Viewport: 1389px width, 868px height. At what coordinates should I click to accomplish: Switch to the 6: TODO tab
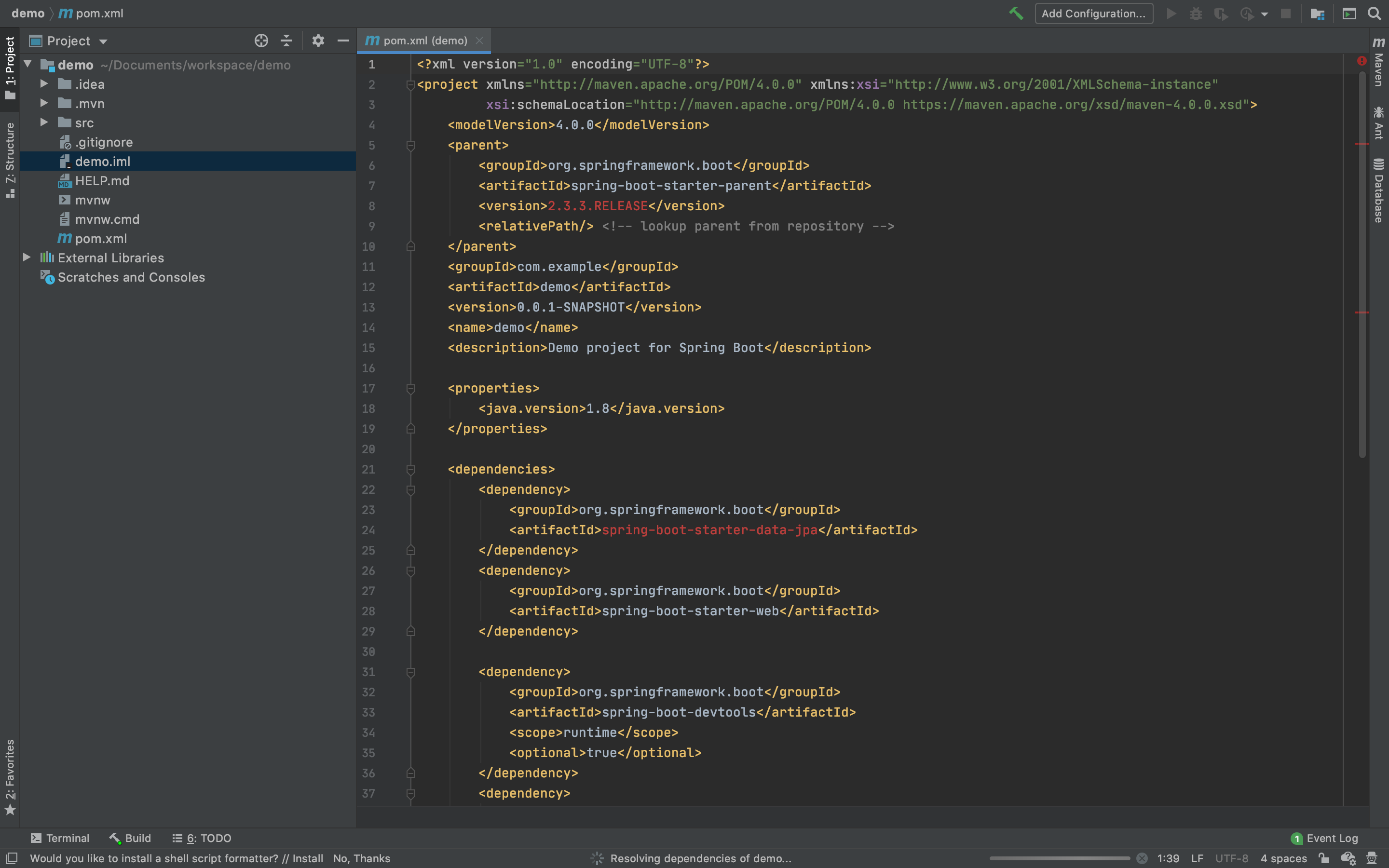pyautogui.click(x=202, y=838)
